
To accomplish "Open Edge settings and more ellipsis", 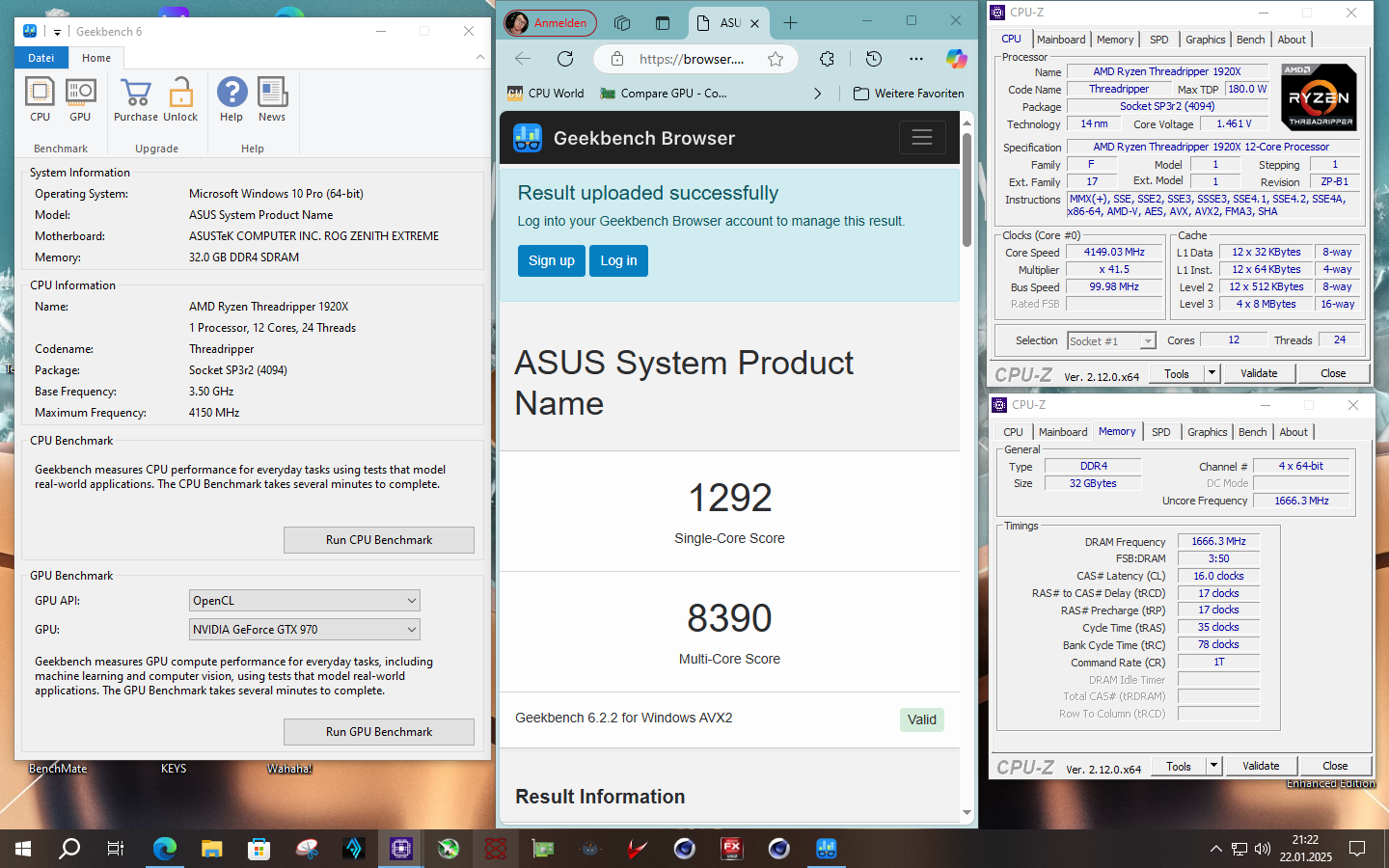I will click(x=916, y=59).
